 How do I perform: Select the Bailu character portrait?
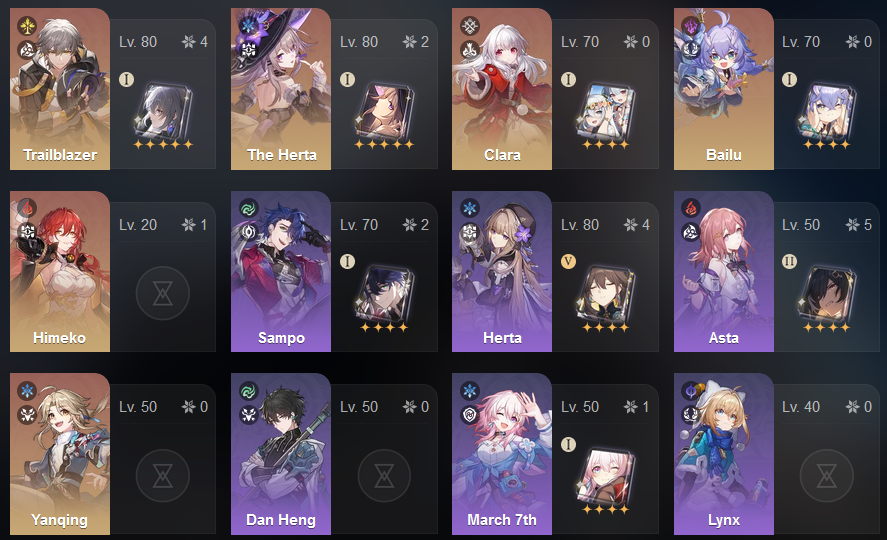724,89
